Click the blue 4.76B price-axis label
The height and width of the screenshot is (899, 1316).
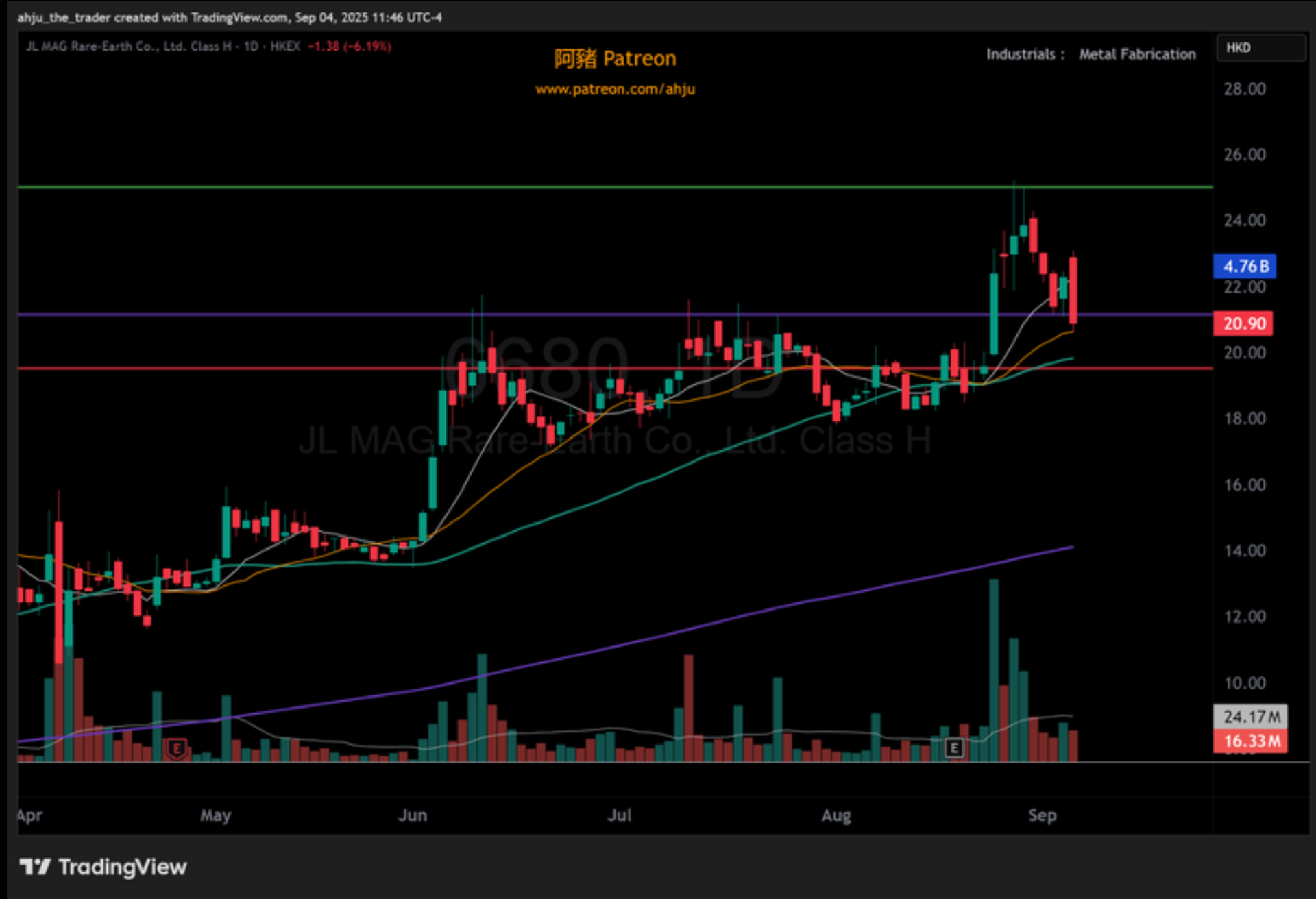1244,266
